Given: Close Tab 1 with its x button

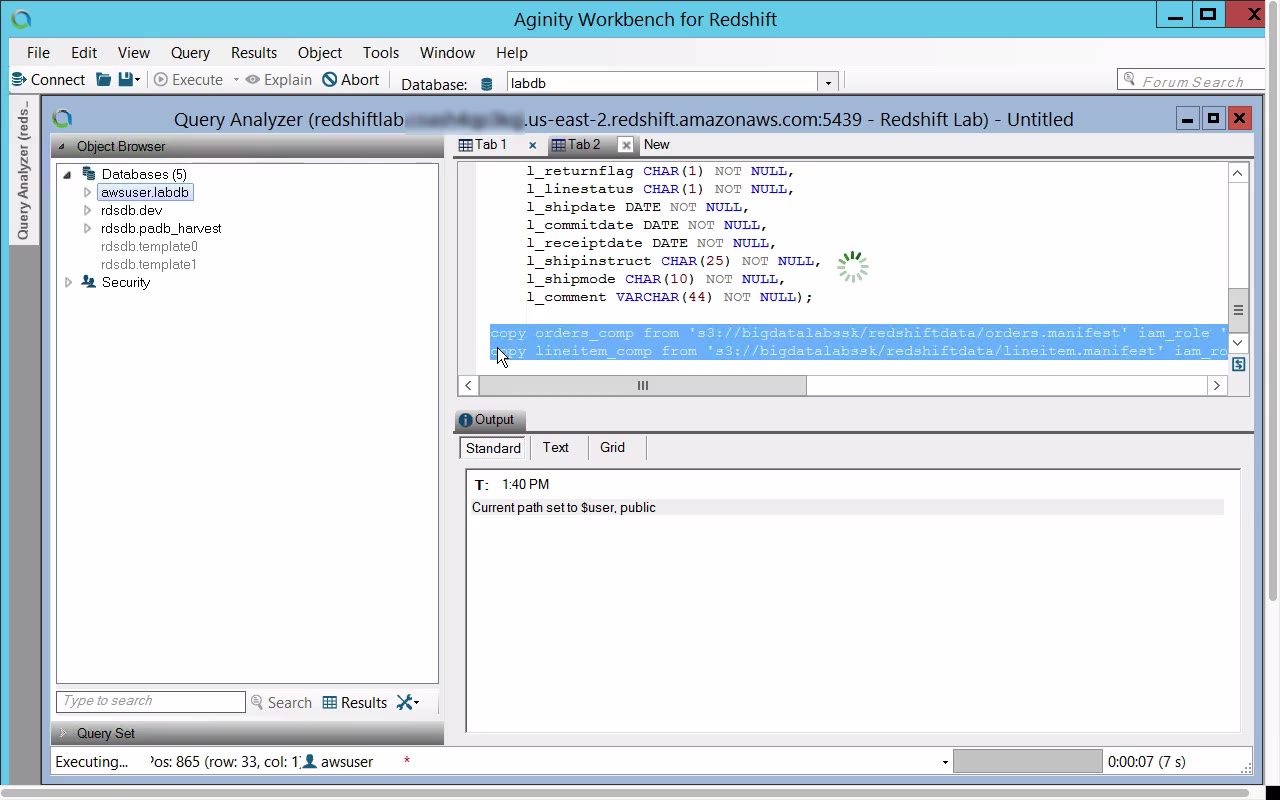Looking at the screenshot, I should coord(532,145).
